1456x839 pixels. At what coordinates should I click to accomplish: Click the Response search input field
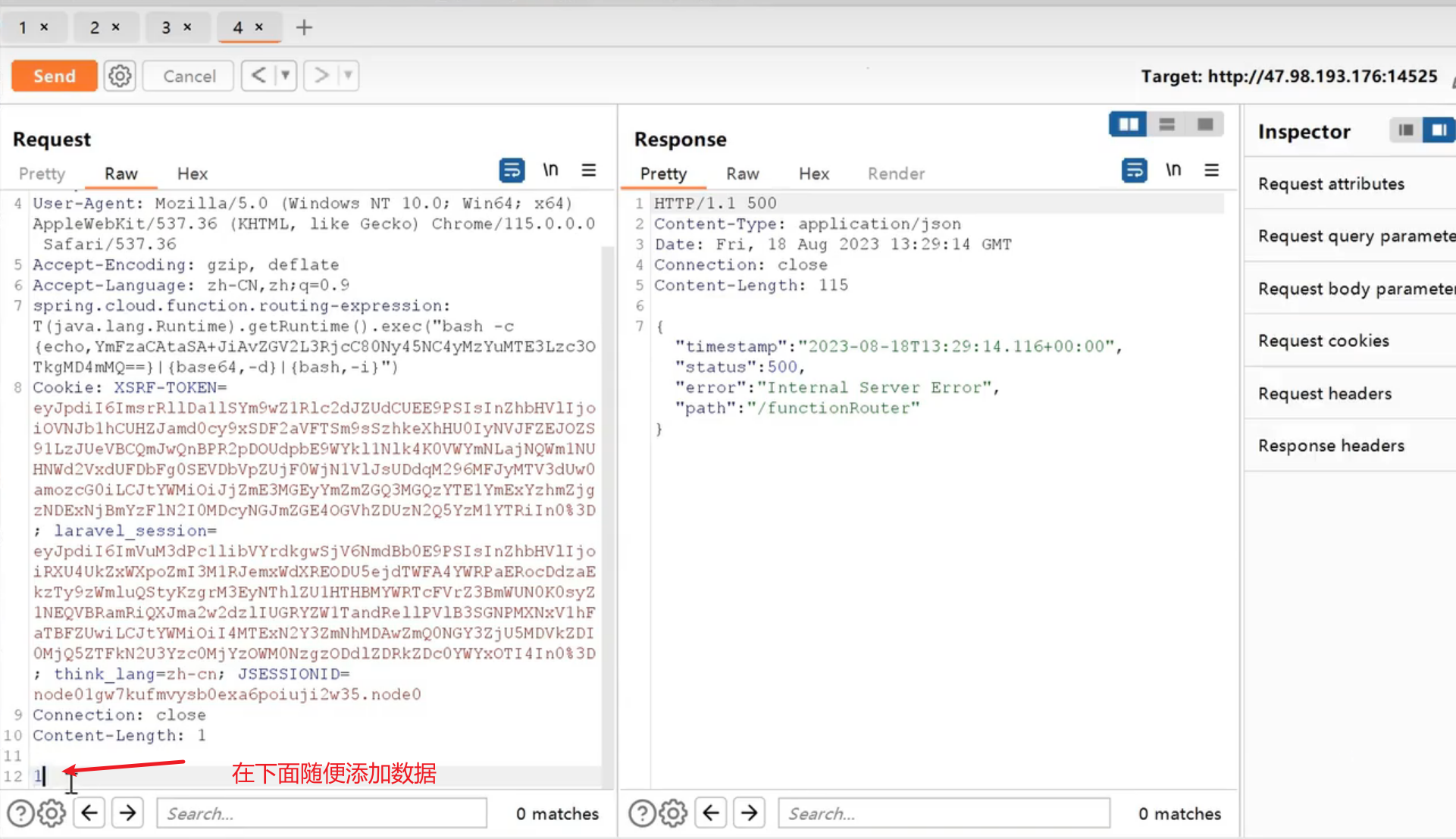(x=944, y=813)
